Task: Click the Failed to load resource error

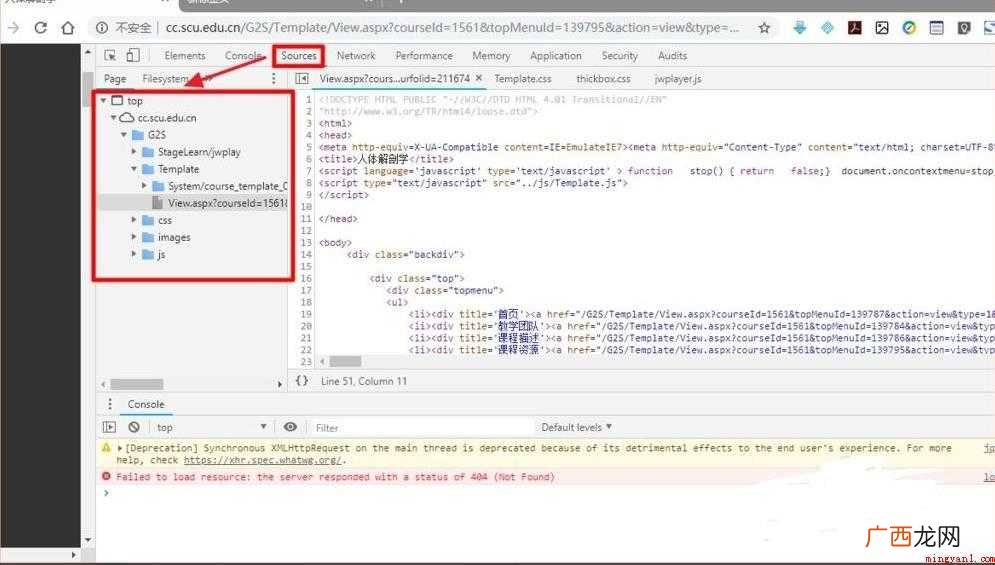Action: tap(335, 477)
